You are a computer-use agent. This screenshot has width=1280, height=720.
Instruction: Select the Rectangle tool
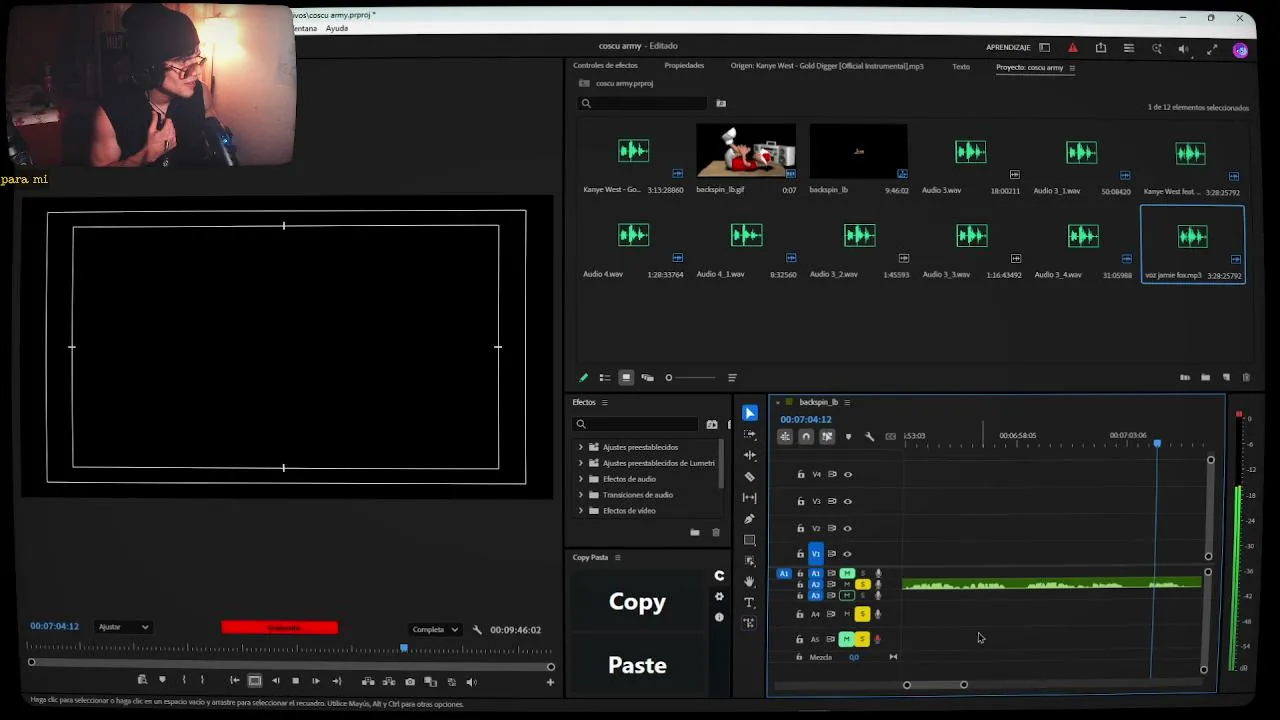pos(750,540)
